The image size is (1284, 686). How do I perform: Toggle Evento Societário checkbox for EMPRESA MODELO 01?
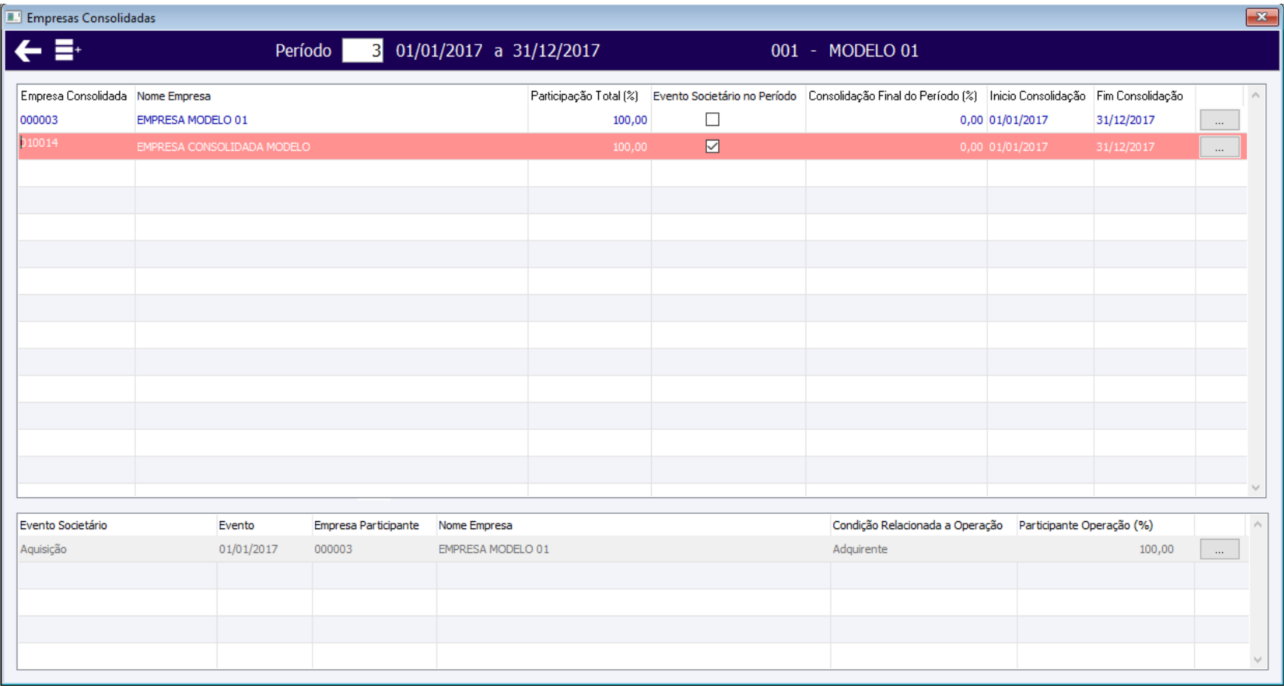tap(713, 119)
